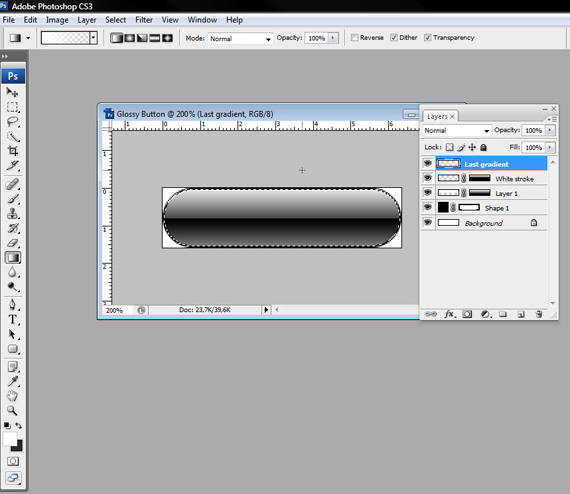
Task: Select the Magic Wand tool
Action: (12, 136)
